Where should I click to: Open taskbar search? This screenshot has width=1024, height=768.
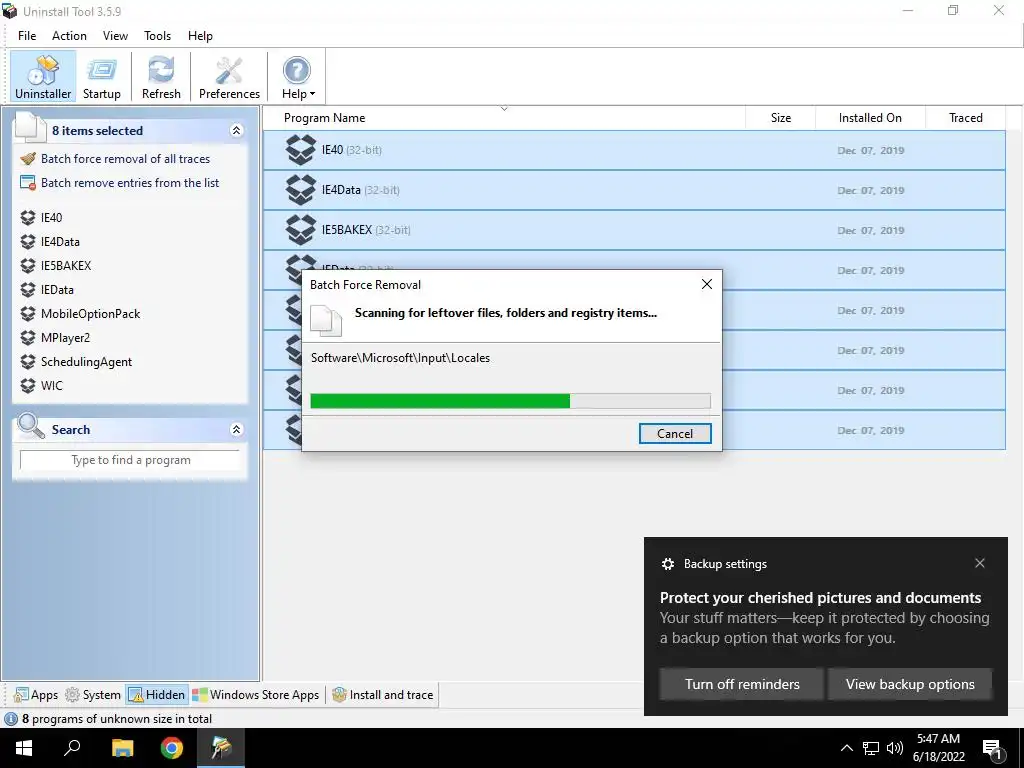point(72,748)
